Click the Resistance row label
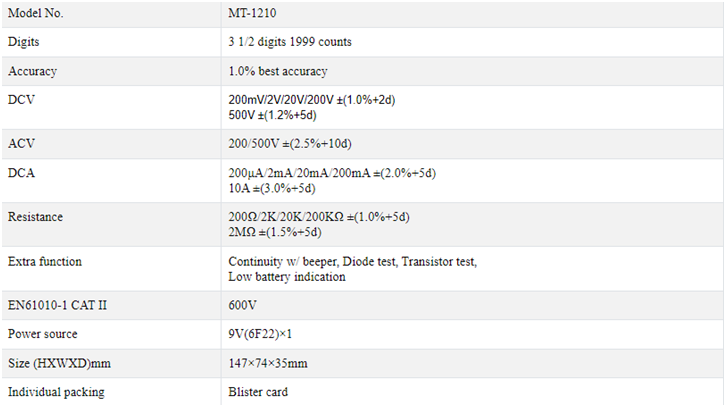 (x=35, y=217)
